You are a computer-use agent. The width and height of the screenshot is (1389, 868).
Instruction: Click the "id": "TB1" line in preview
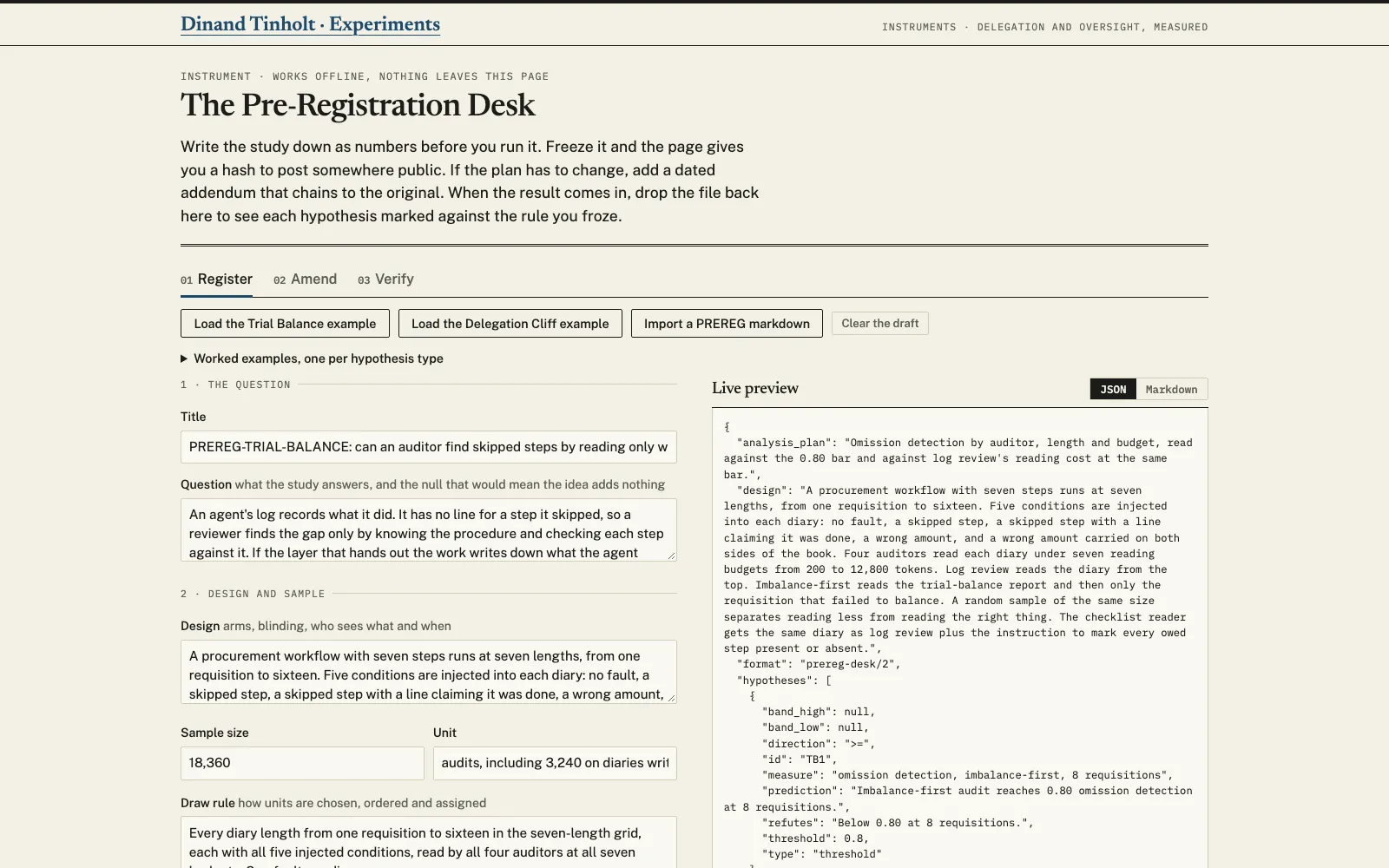coord(800,759)
